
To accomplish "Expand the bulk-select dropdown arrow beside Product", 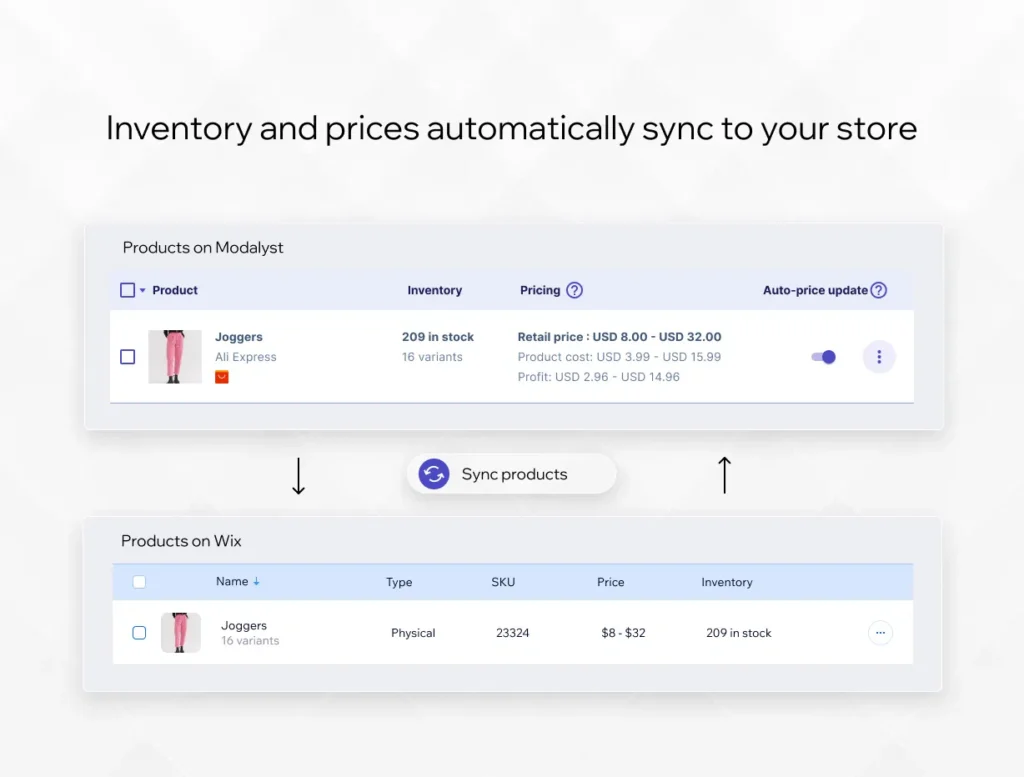I will point(142,290).
